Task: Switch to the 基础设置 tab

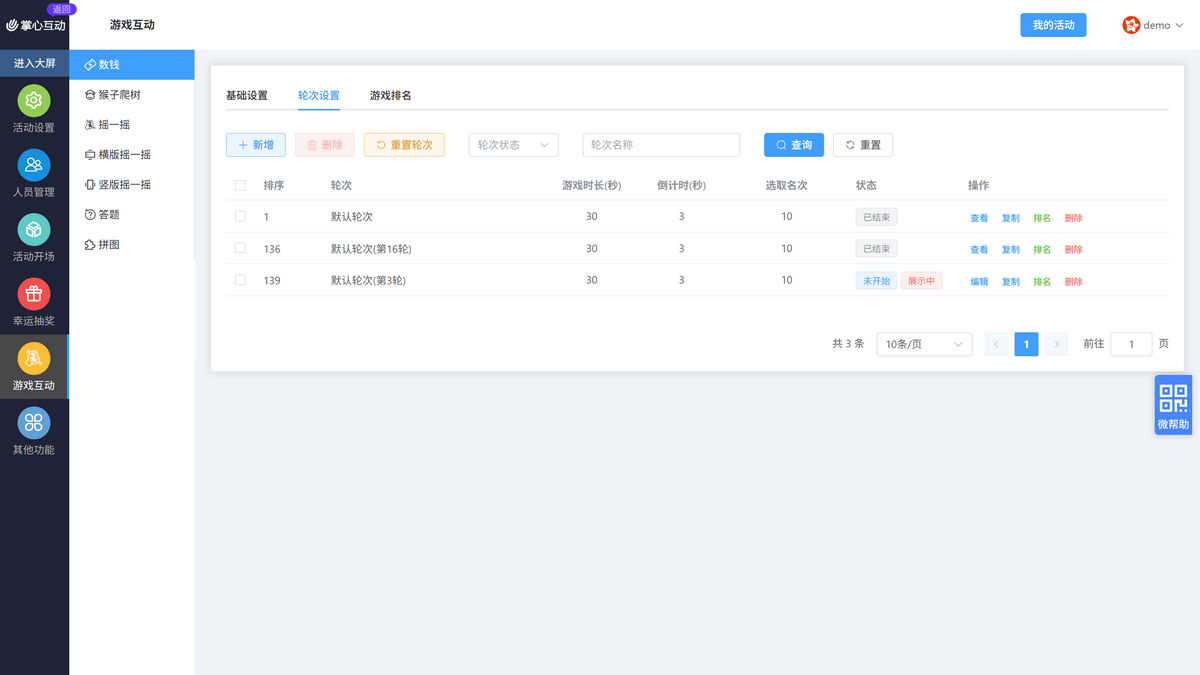Action: tap(247, 96)
